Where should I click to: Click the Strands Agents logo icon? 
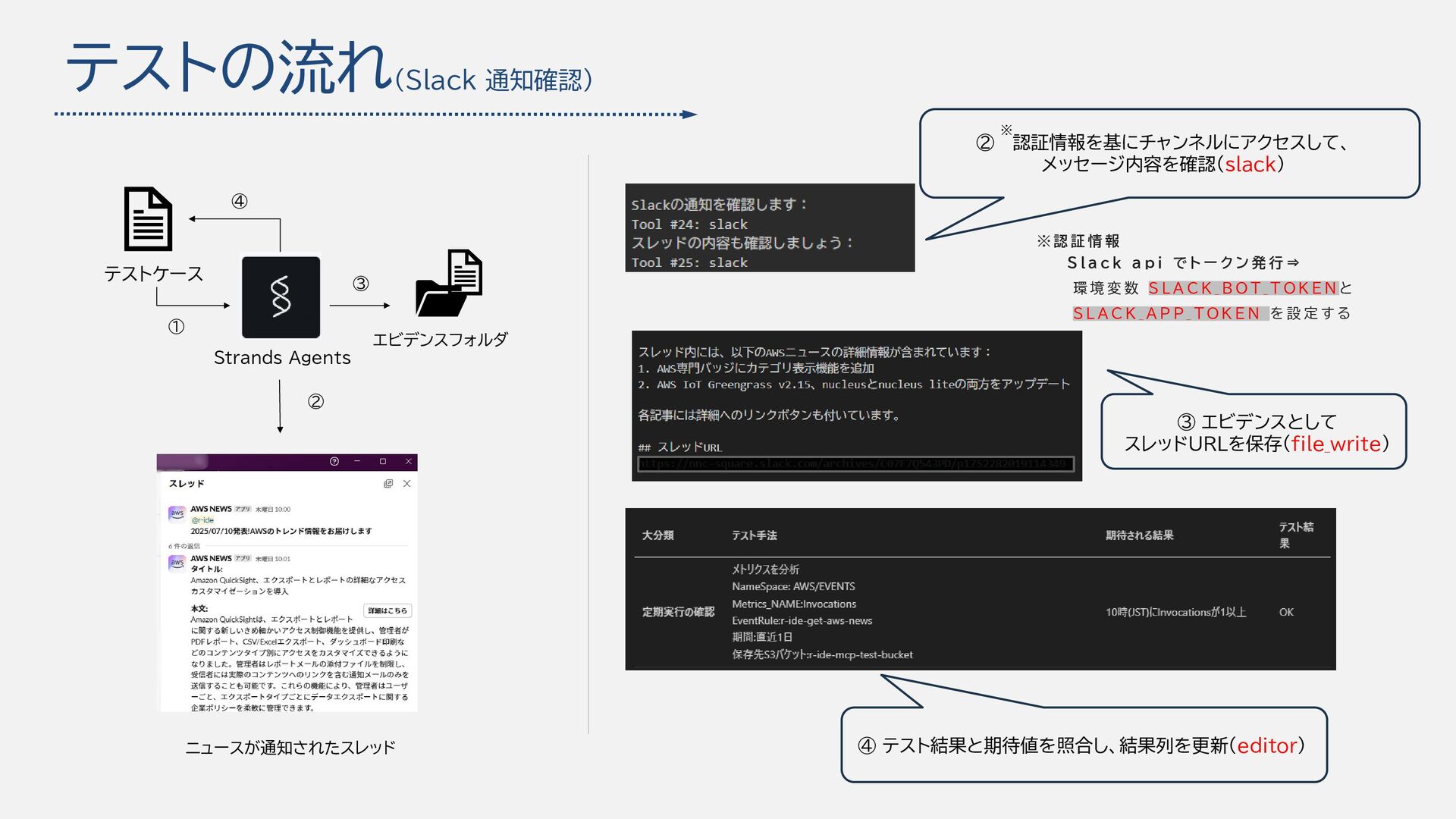tap(281, 297)
